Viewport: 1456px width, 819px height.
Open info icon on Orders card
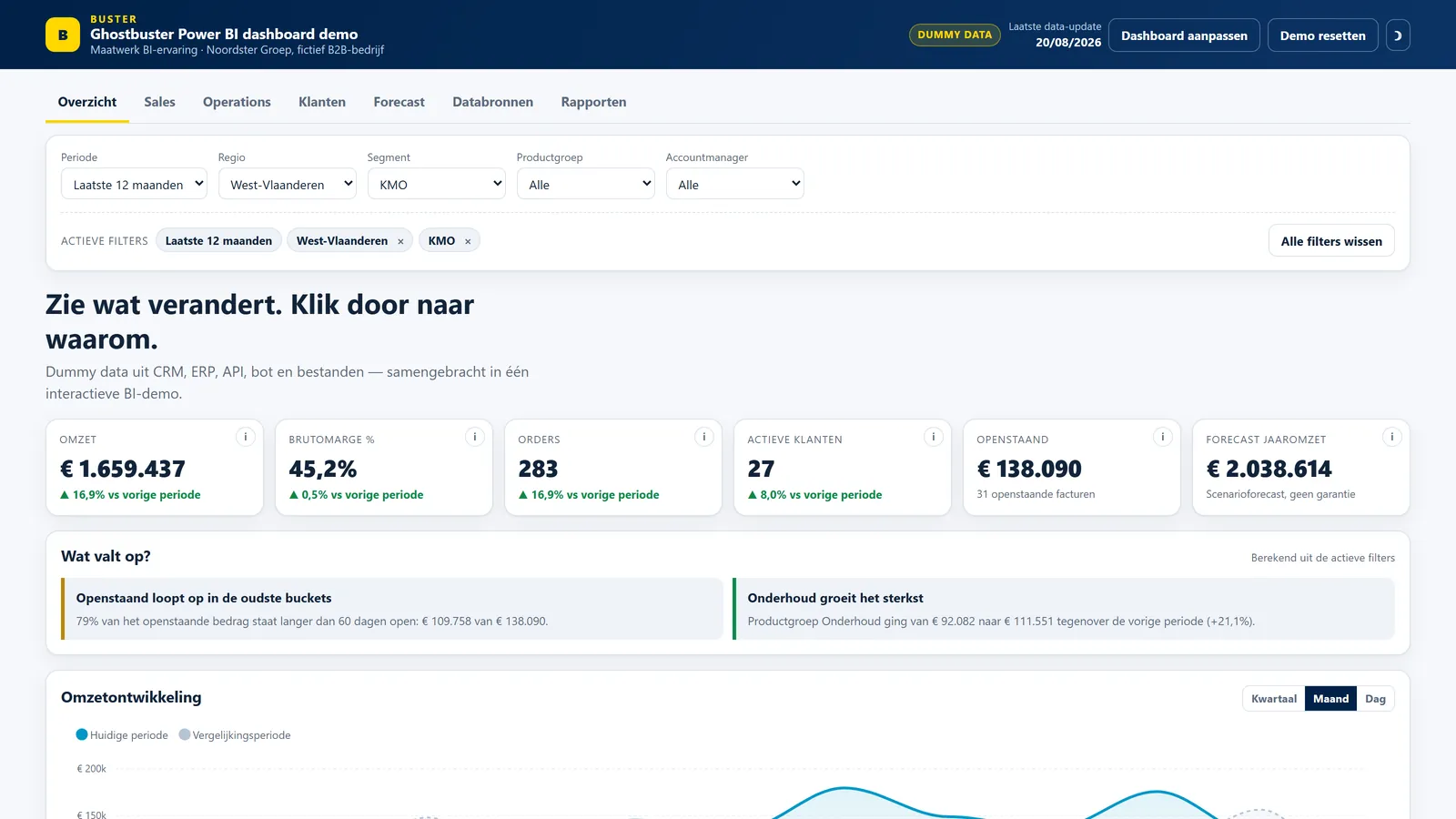[704, 437]
